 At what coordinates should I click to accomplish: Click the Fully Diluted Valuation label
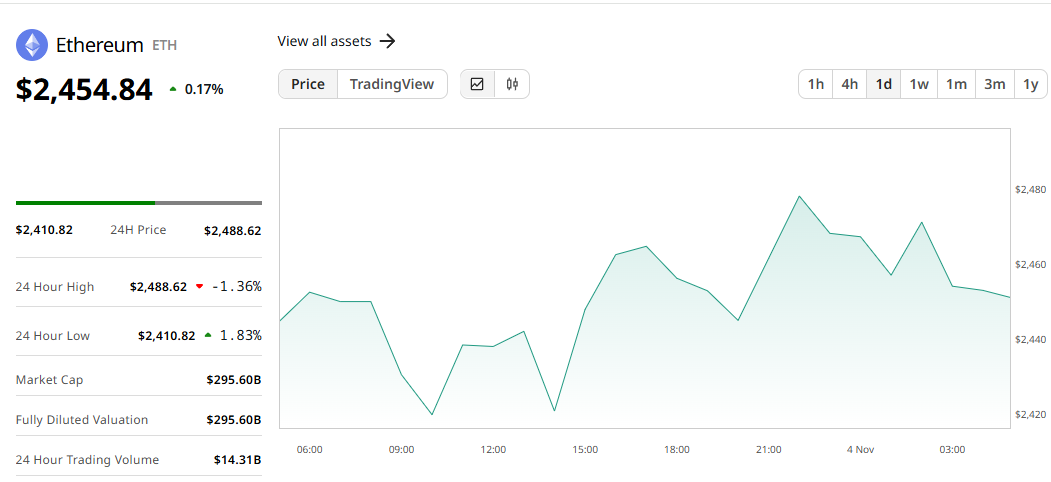[82, 420]
